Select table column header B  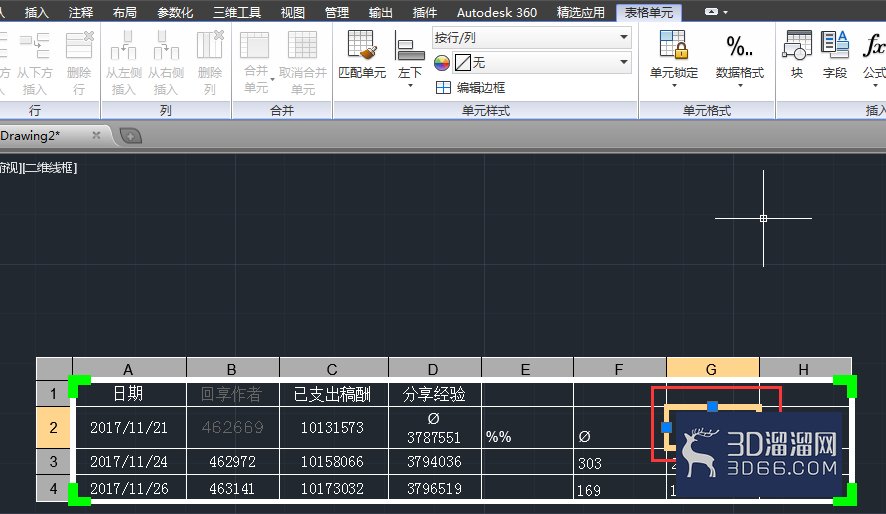(232, 368)
